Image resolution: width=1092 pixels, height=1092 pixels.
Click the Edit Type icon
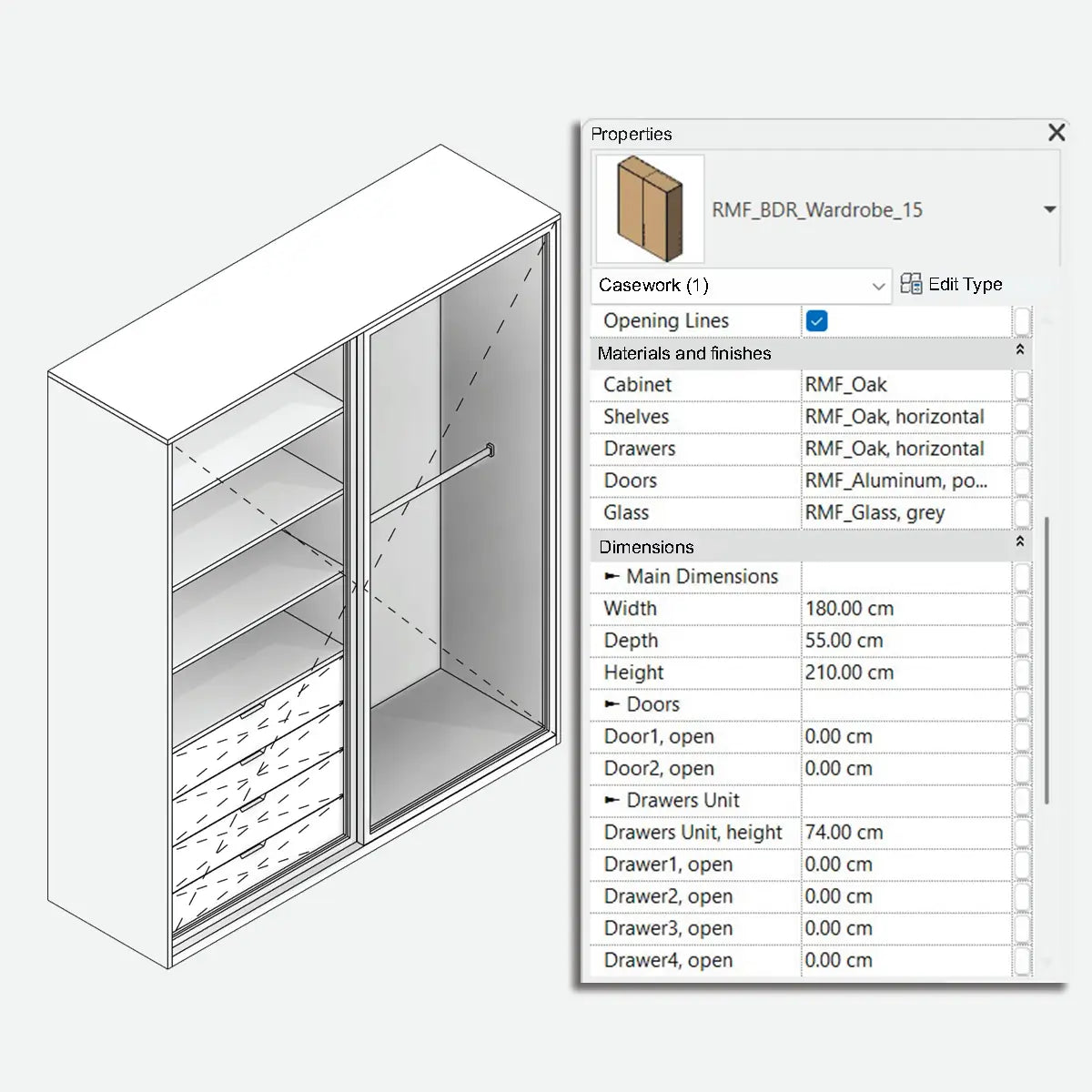[911, 283]
